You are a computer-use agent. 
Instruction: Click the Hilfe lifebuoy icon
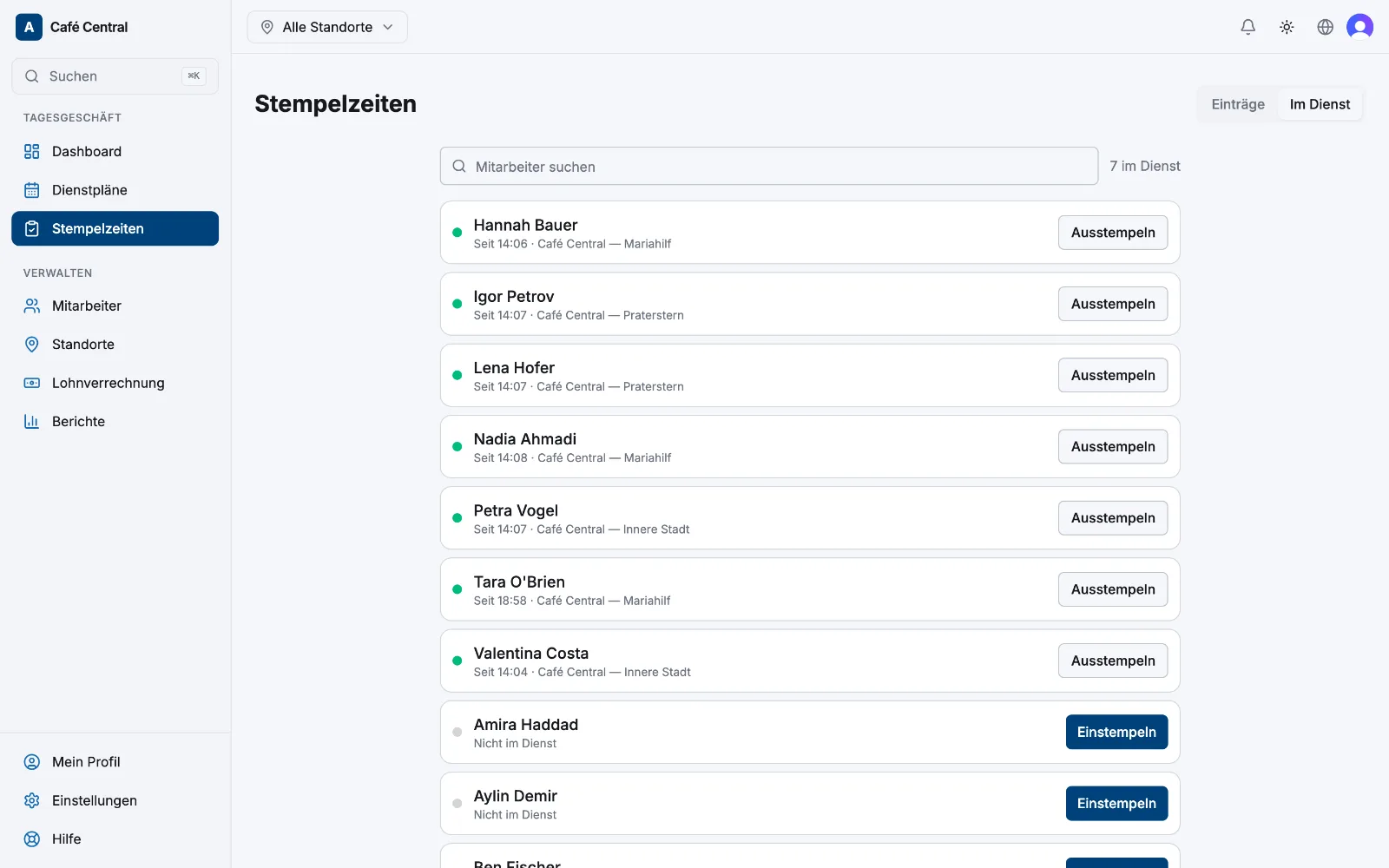point(32,839)
